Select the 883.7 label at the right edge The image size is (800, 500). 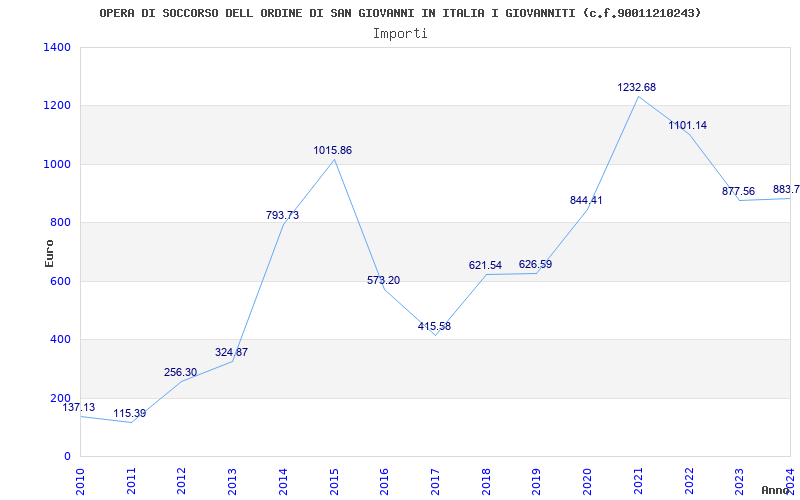pos(786,189)
